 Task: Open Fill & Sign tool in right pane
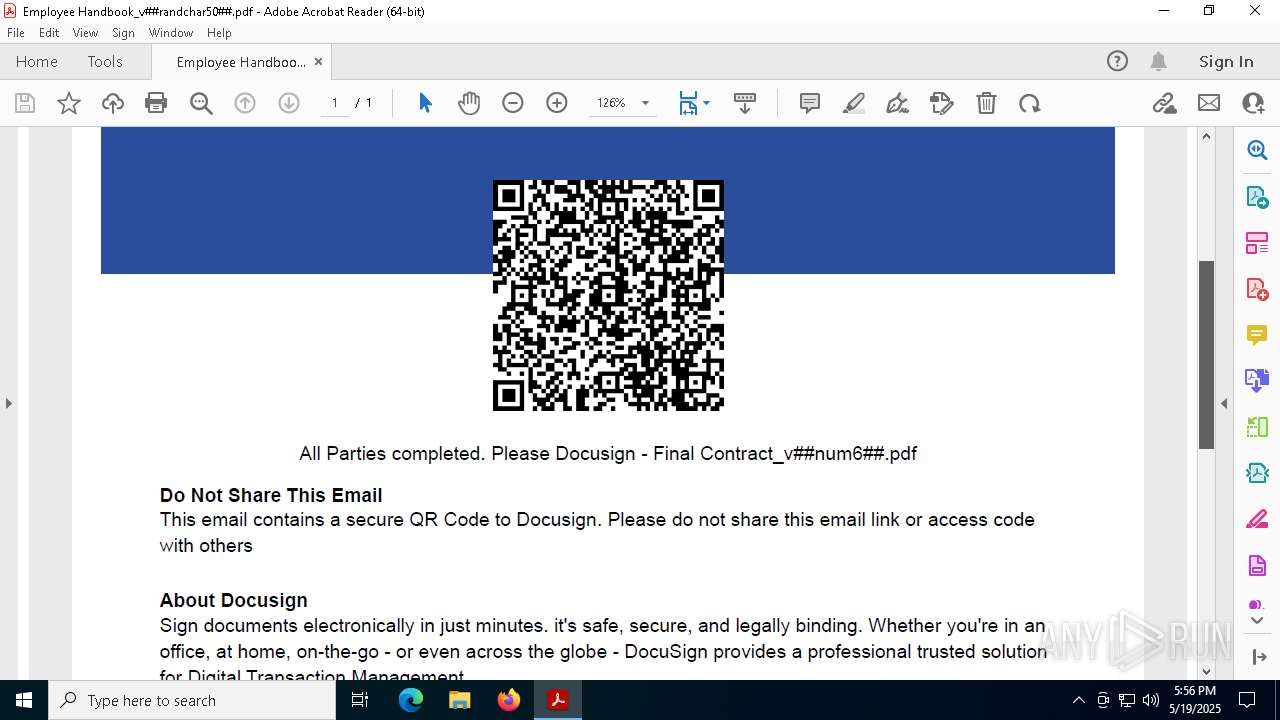point(1257,520)
